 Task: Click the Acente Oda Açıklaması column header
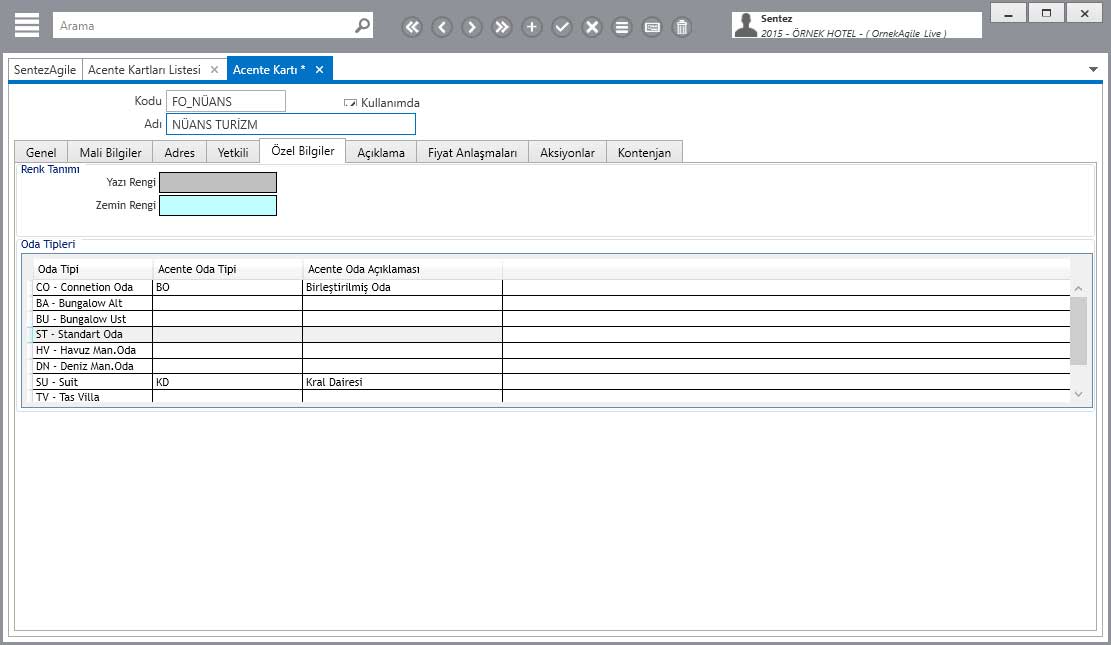click(x=402, y=269)
